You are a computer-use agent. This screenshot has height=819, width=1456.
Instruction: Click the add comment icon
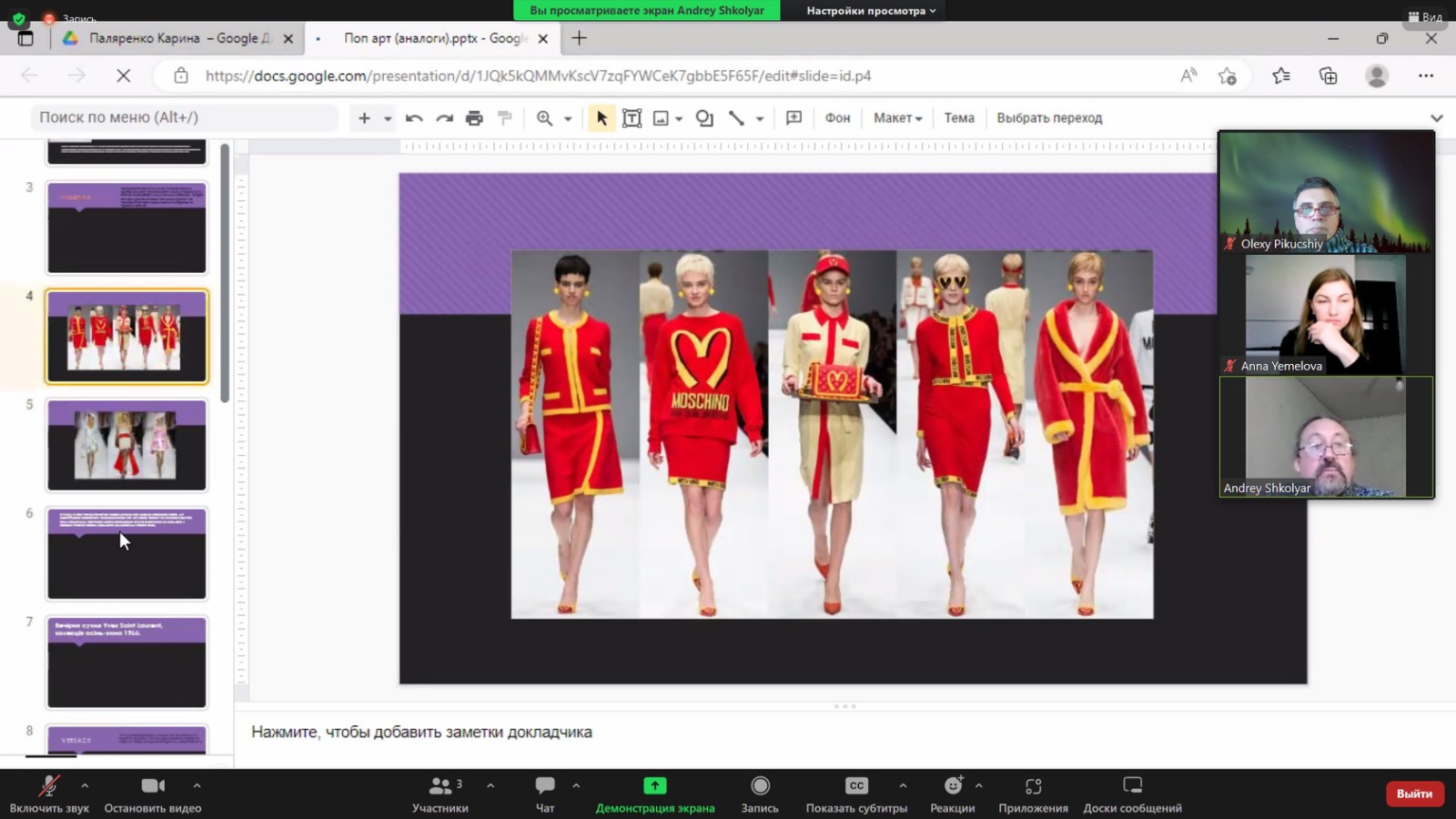(x=794, y=117)
